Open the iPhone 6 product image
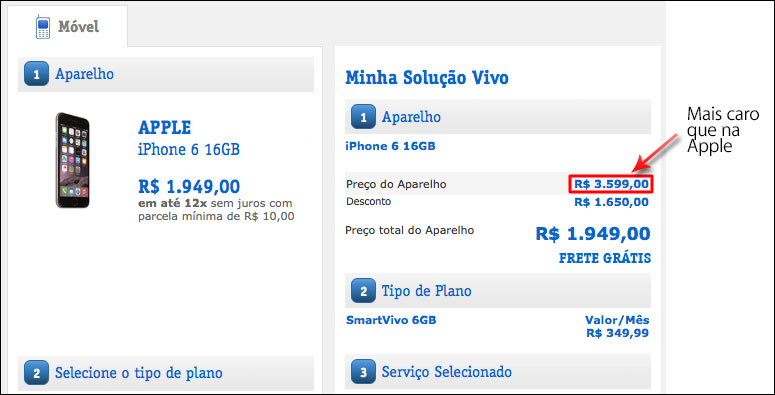 [x=73, y=160]
